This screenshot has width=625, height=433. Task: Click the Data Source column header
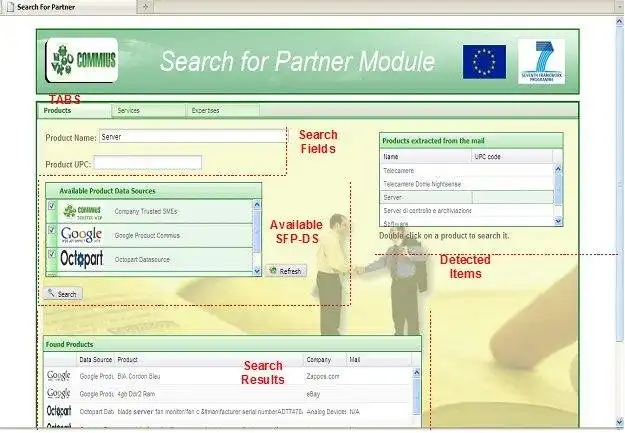tap(95, 360)
